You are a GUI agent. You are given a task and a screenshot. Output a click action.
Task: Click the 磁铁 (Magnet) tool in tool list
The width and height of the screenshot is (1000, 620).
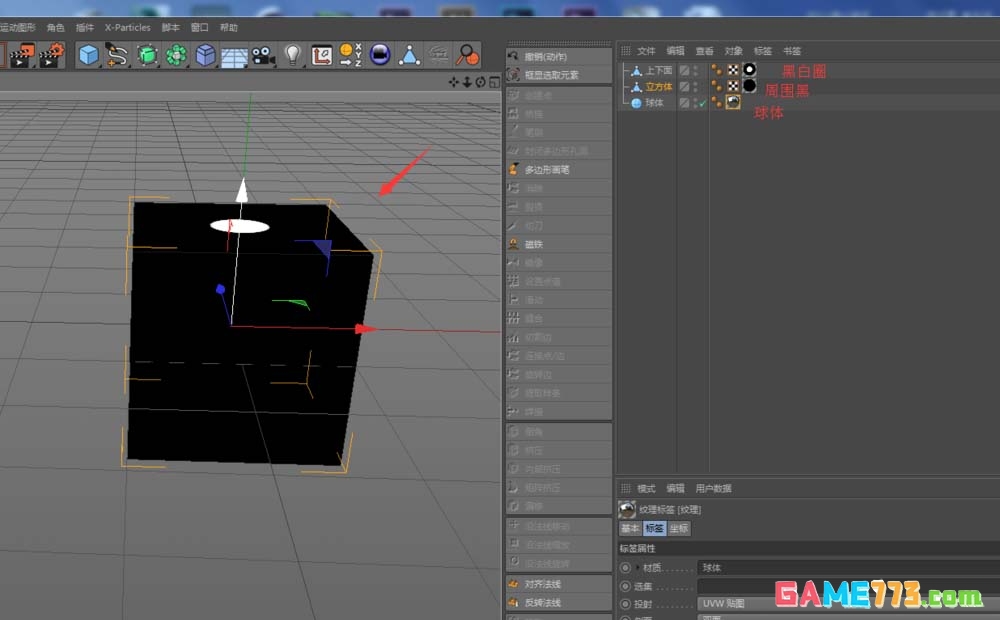pos(550,243)
